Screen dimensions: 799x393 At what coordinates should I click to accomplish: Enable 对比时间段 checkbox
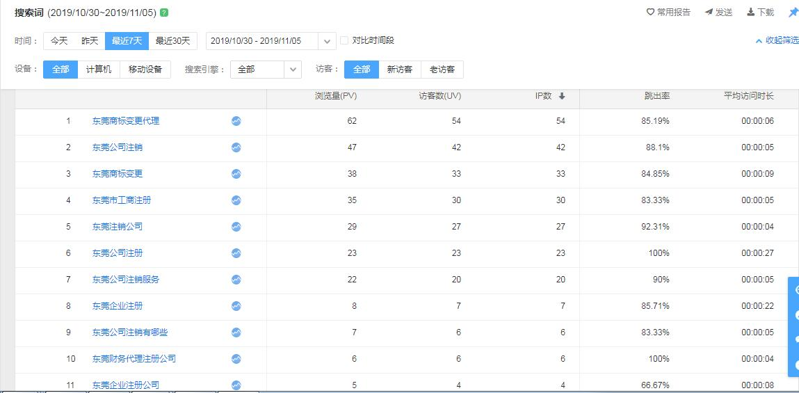click(344, 40)
